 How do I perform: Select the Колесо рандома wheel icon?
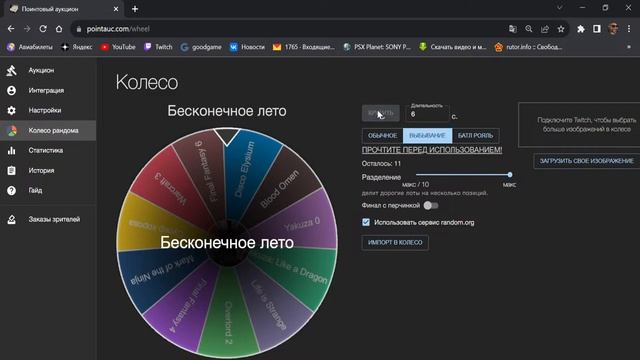tap(11, 131)
